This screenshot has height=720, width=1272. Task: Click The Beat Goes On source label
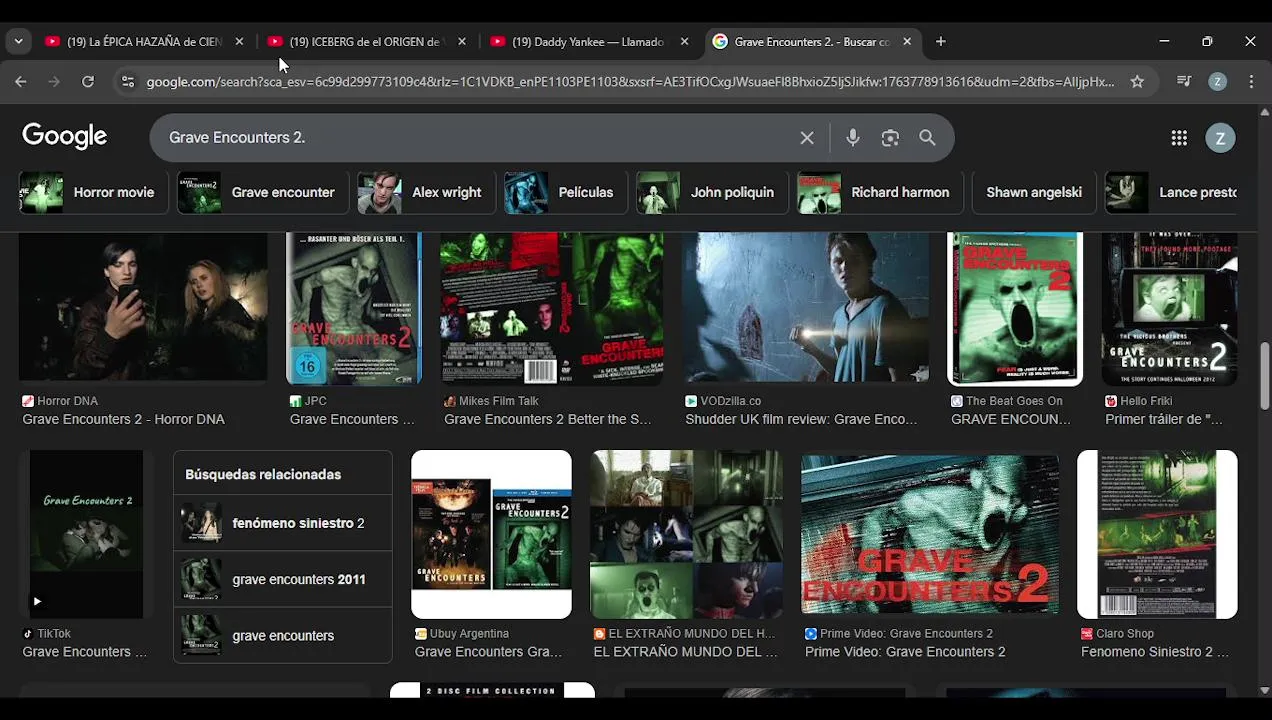1014,401
